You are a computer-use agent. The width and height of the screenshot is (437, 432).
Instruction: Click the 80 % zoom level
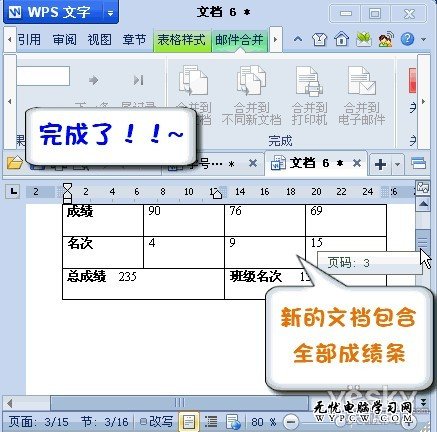(x=264, y=422)
